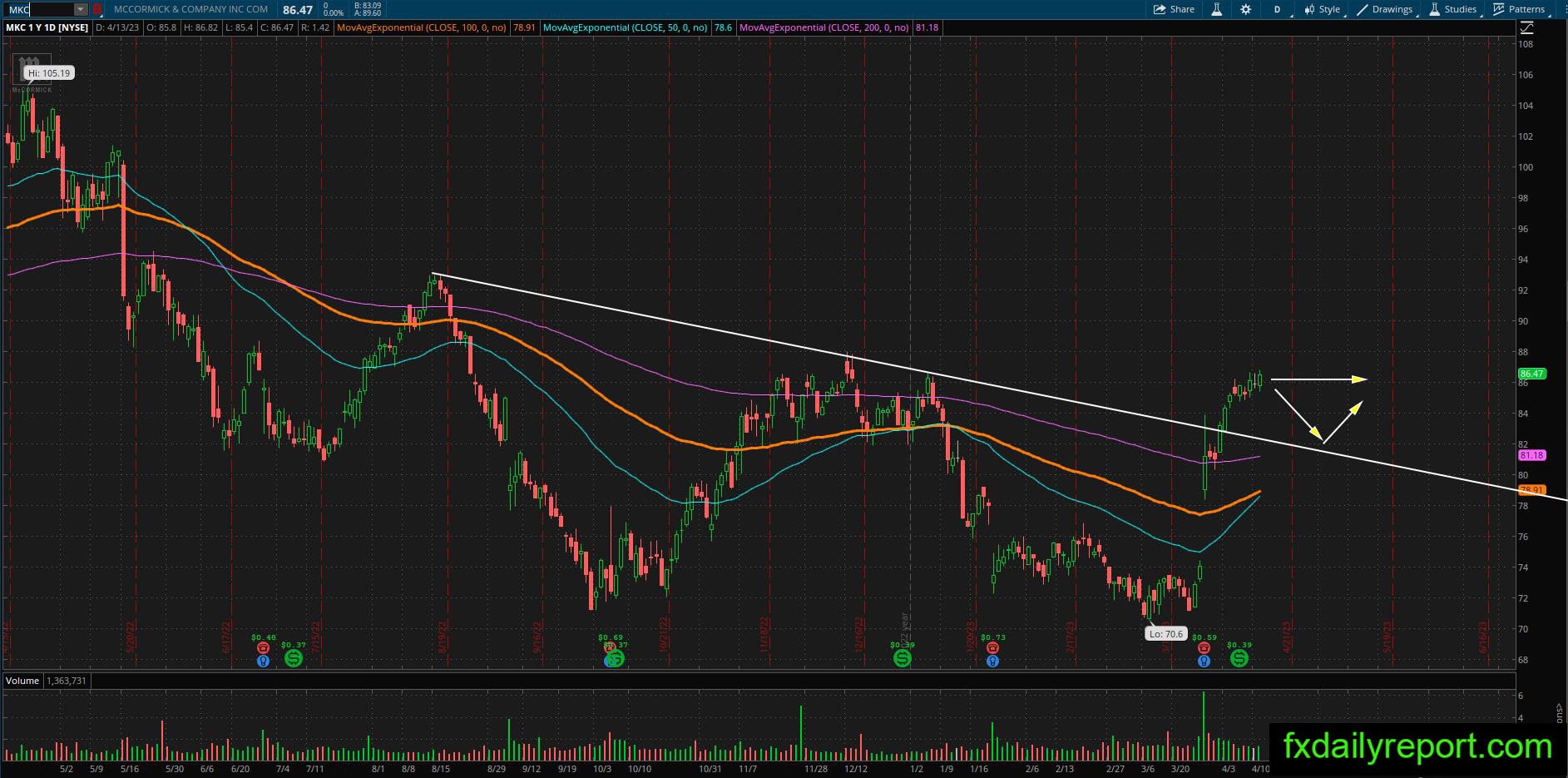Viewport: 1568px width, 778px height.
Task: Open the Share menu
Action: (x=1174, y=9)
